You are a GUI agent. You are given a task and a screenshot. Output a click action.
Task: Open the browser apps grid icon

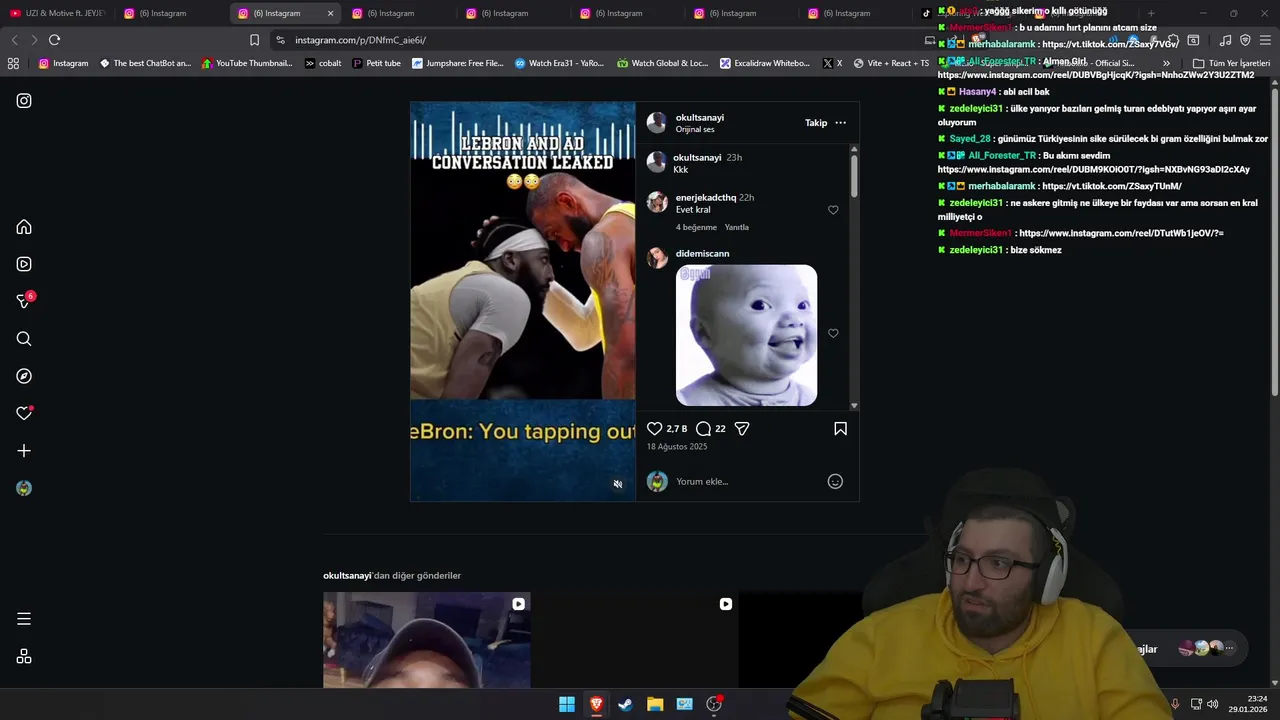click(13, 63)
